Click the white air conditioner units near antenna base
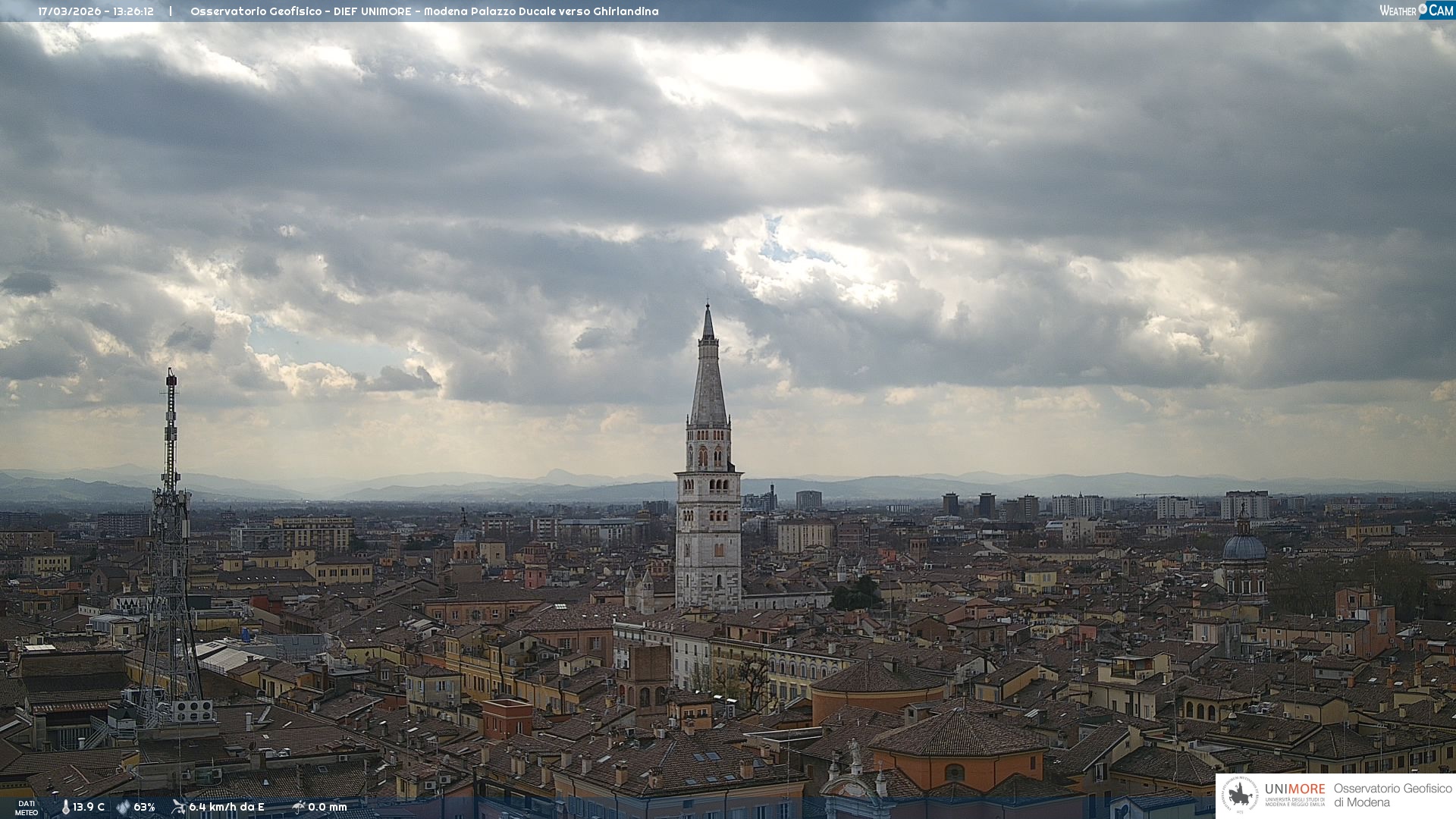1456x819 pixels. click(193, 711)
